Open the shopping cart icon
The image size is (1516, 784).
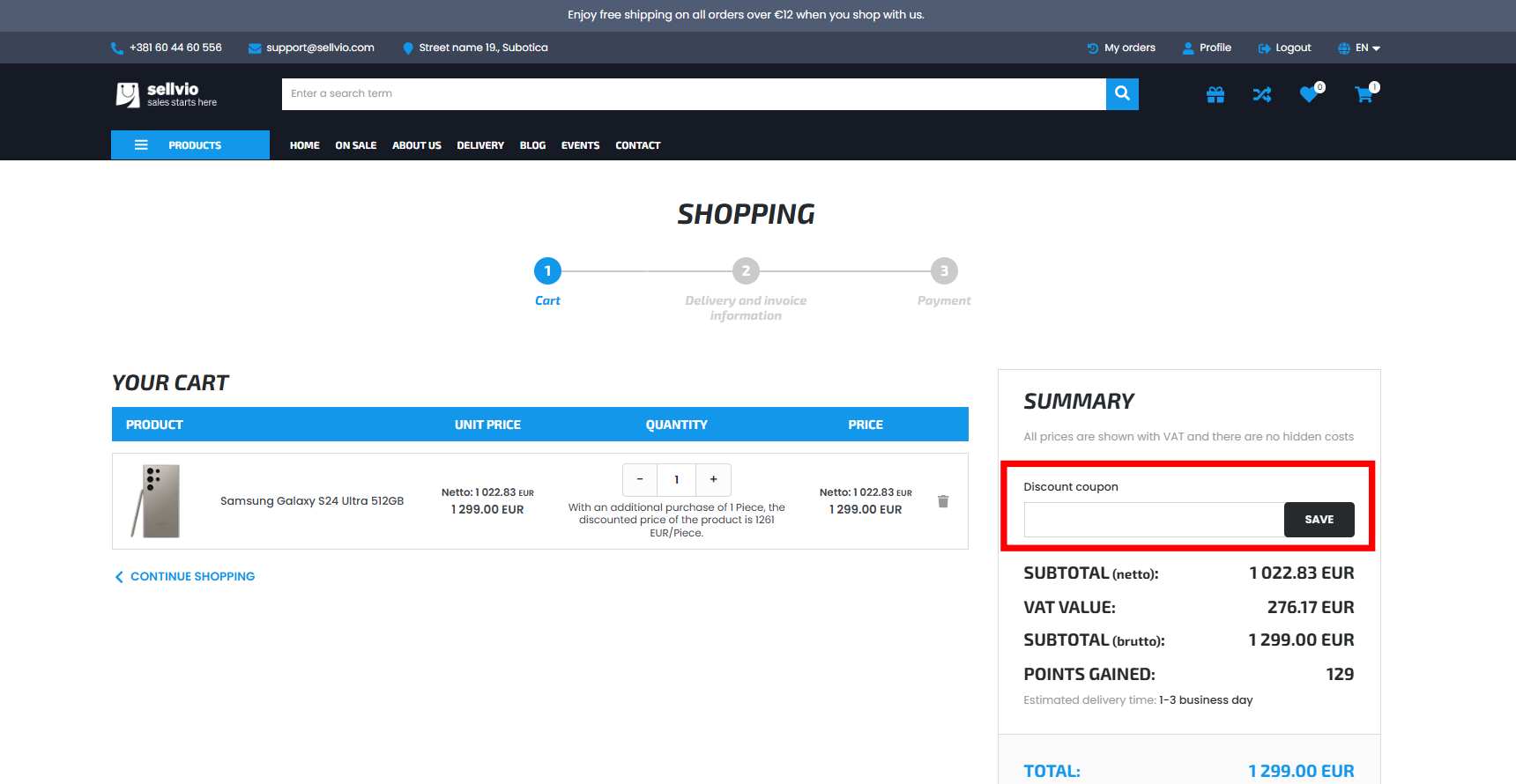coord(1364,94)
